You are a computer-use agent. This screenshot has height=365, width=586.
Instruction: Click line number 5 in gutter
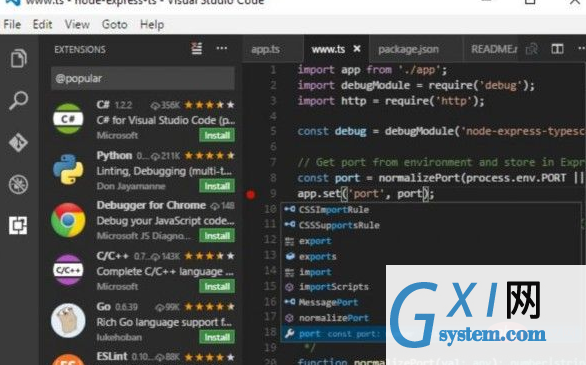273,131
